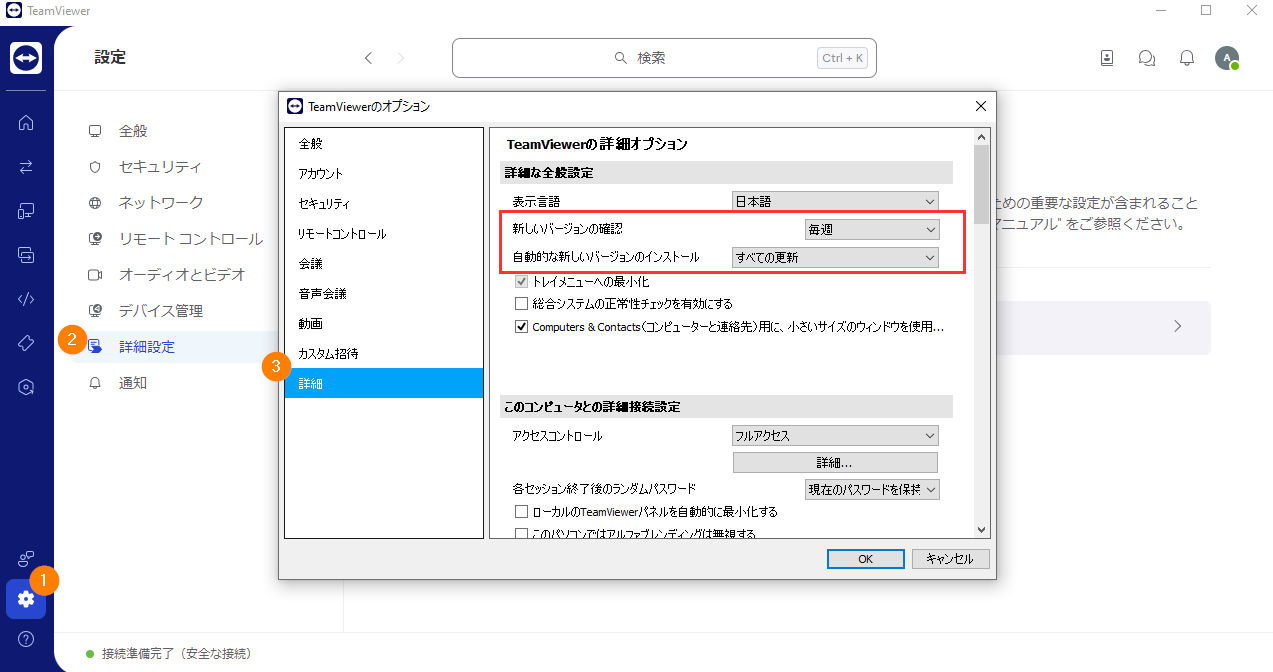Open セキュリティ tab in options dialog
The width and height of the screenshot is (1273, 672).
[384, 204]
